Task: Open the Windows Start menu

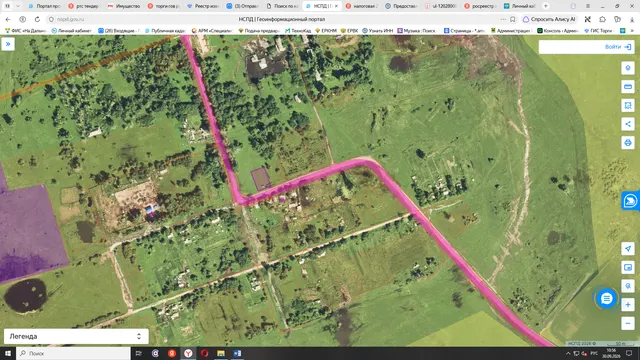Action: click(x=8, y=353)
